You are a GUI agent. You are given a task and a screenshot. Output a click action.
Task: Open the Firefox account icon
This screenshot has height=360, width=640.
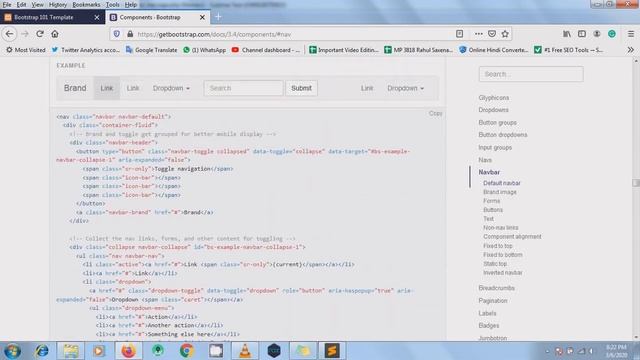click(x=597, y=34)
